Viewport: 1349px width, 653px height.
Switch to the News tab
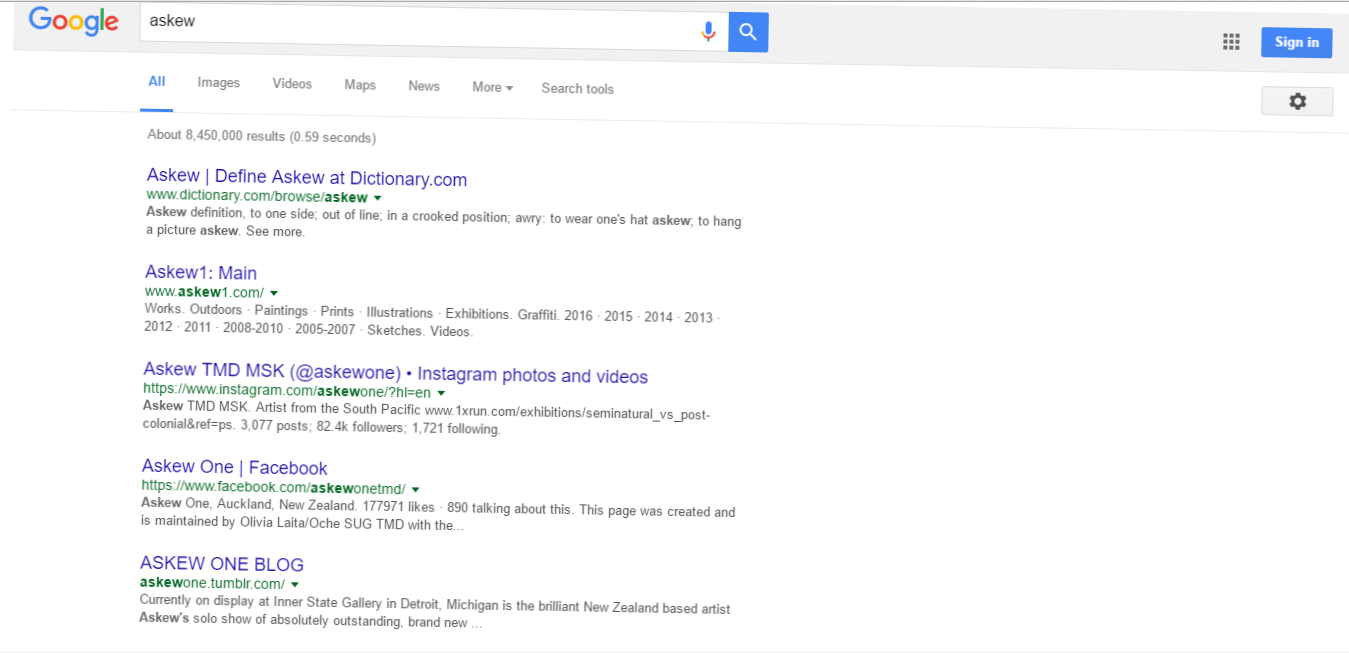(x=424, y=86)
